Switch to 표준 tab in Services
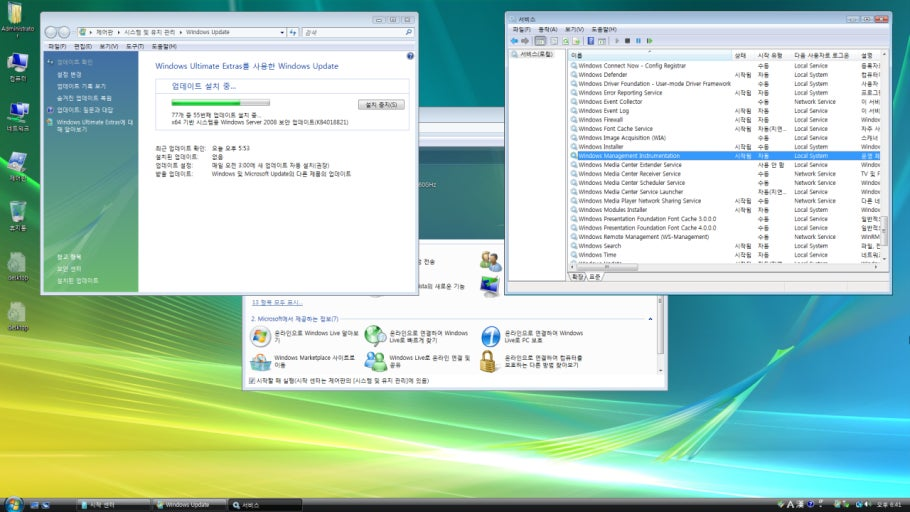Screen dimensions: 910x512 pos(595,277)
